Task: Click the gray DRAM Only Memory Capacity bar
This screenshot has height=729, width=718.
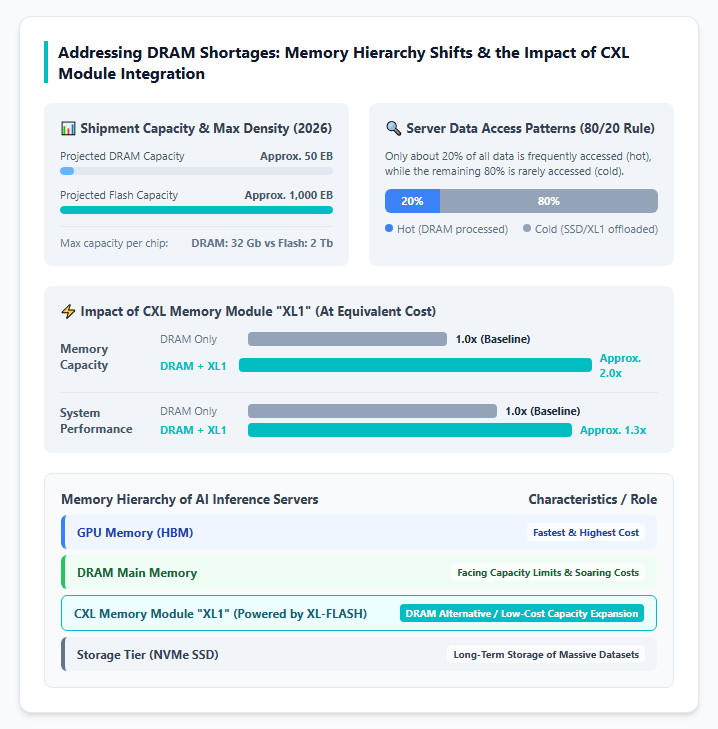Action: click(347, 339)
